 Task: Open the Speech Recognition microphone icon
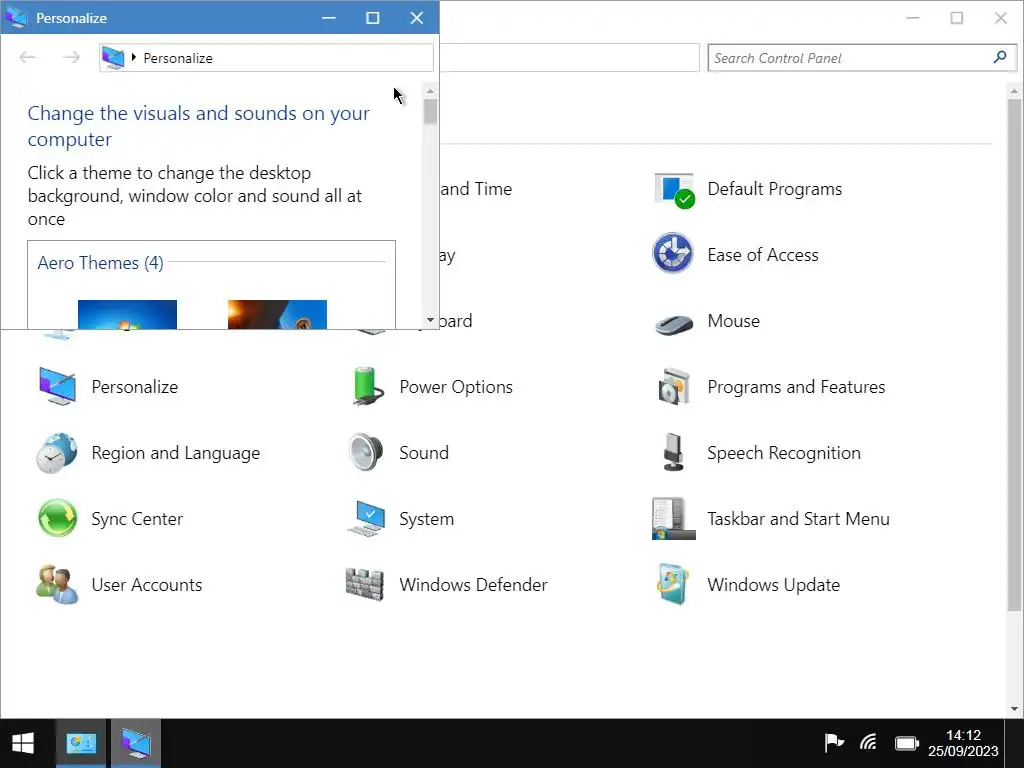click(673, 453)
